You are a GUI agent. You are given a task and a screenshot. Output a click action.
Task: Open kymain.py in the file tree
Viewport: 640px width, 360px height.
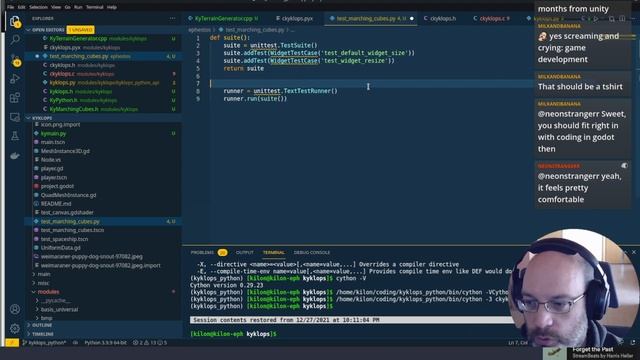click(x=53, y=133)
